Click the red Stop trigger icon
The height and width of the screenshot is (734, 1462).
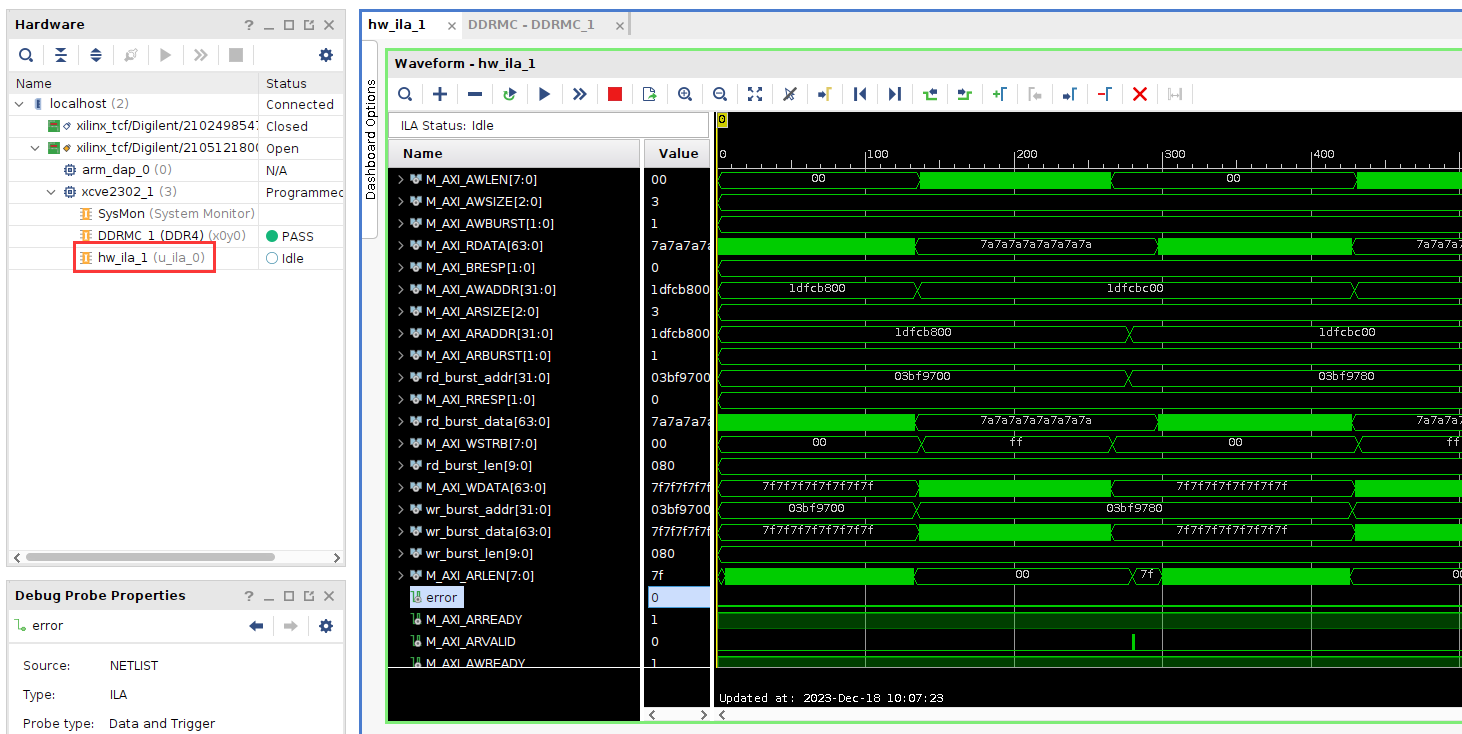point(615,94)
